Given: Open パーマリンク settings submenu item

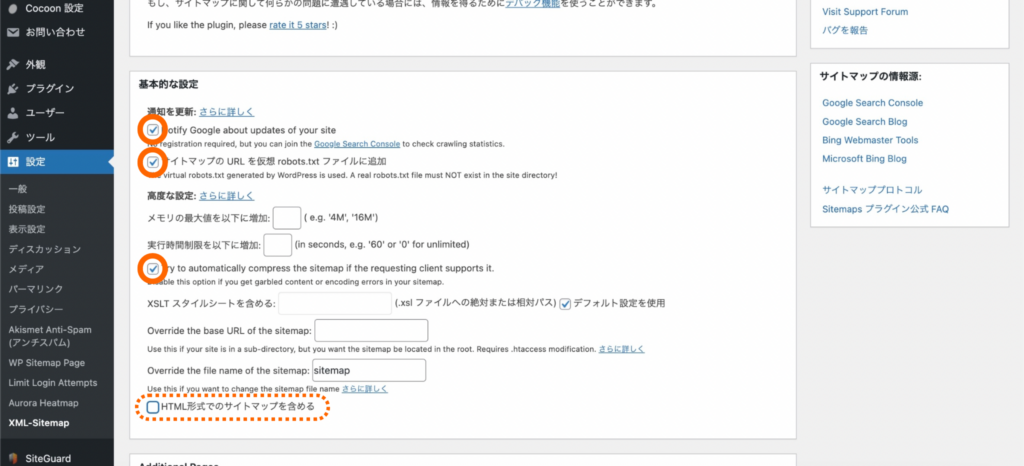Looking at the screenshot, I should [36, 288].
